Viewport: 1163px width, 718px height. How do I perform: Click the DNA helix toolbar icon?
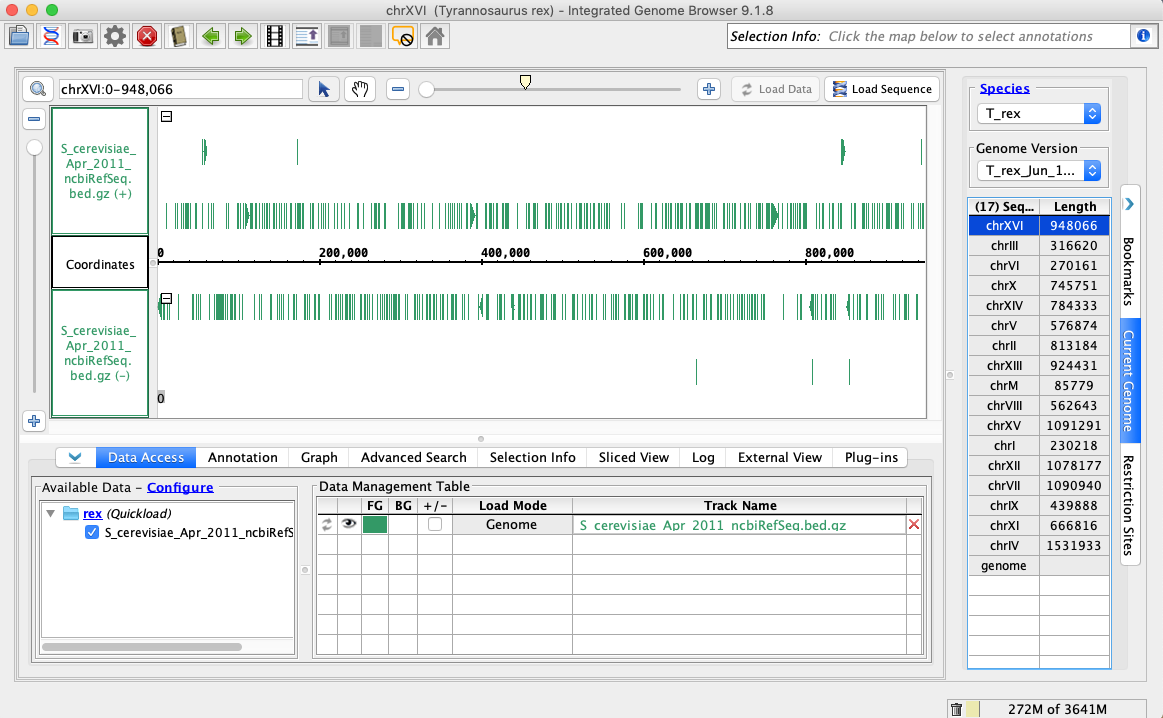click(50, 36)
